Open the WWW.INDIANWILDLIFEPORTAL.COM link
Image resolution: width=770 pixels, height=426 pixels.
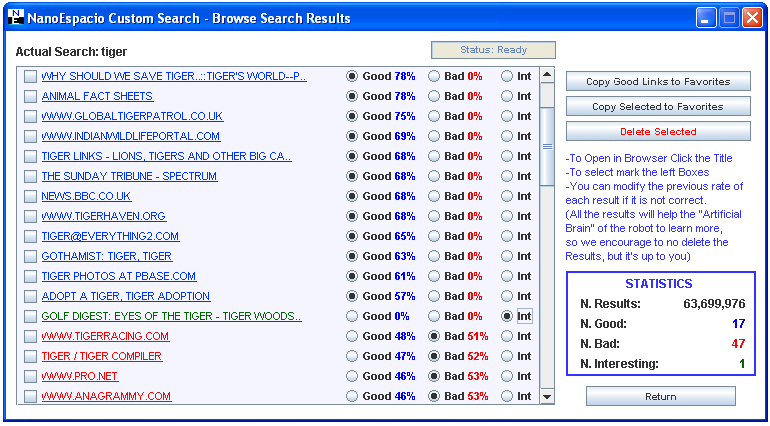(x=131, y=137)
